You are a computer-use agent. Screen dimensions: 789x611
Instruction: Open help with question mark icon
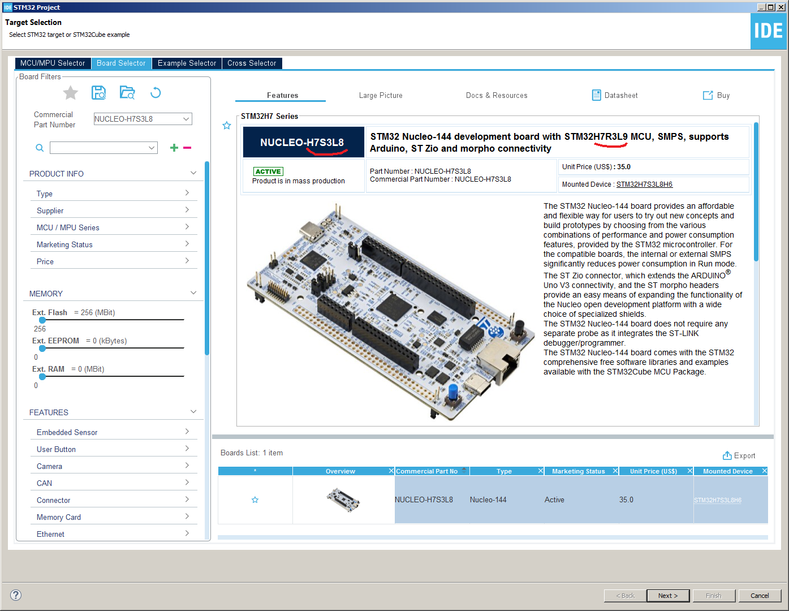tap(16, 595)
